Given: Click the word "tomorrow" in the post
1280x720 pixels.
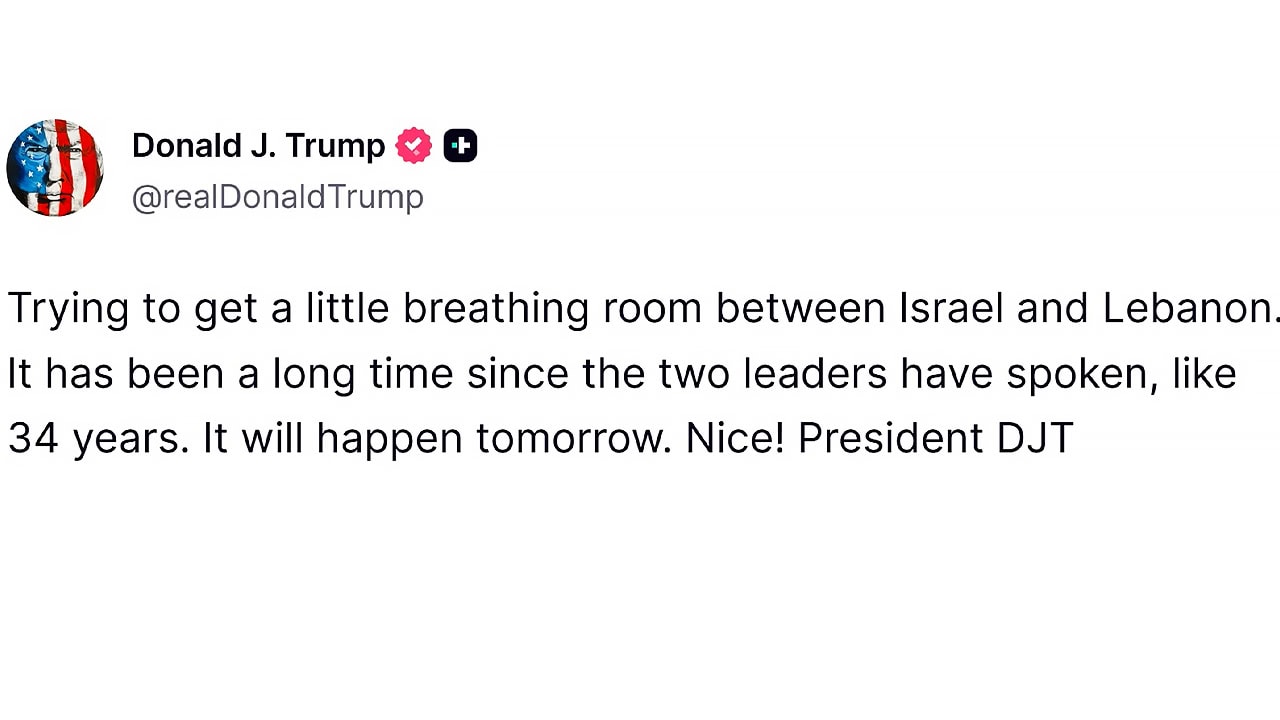Looking at the screenshot, I should tap(573, 439).
